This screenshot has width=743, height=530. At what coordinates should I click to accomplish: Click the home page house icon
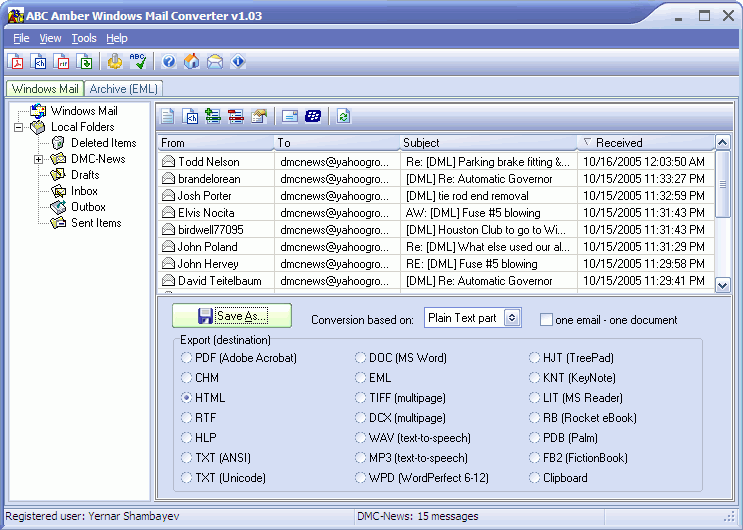click(191, 62)
